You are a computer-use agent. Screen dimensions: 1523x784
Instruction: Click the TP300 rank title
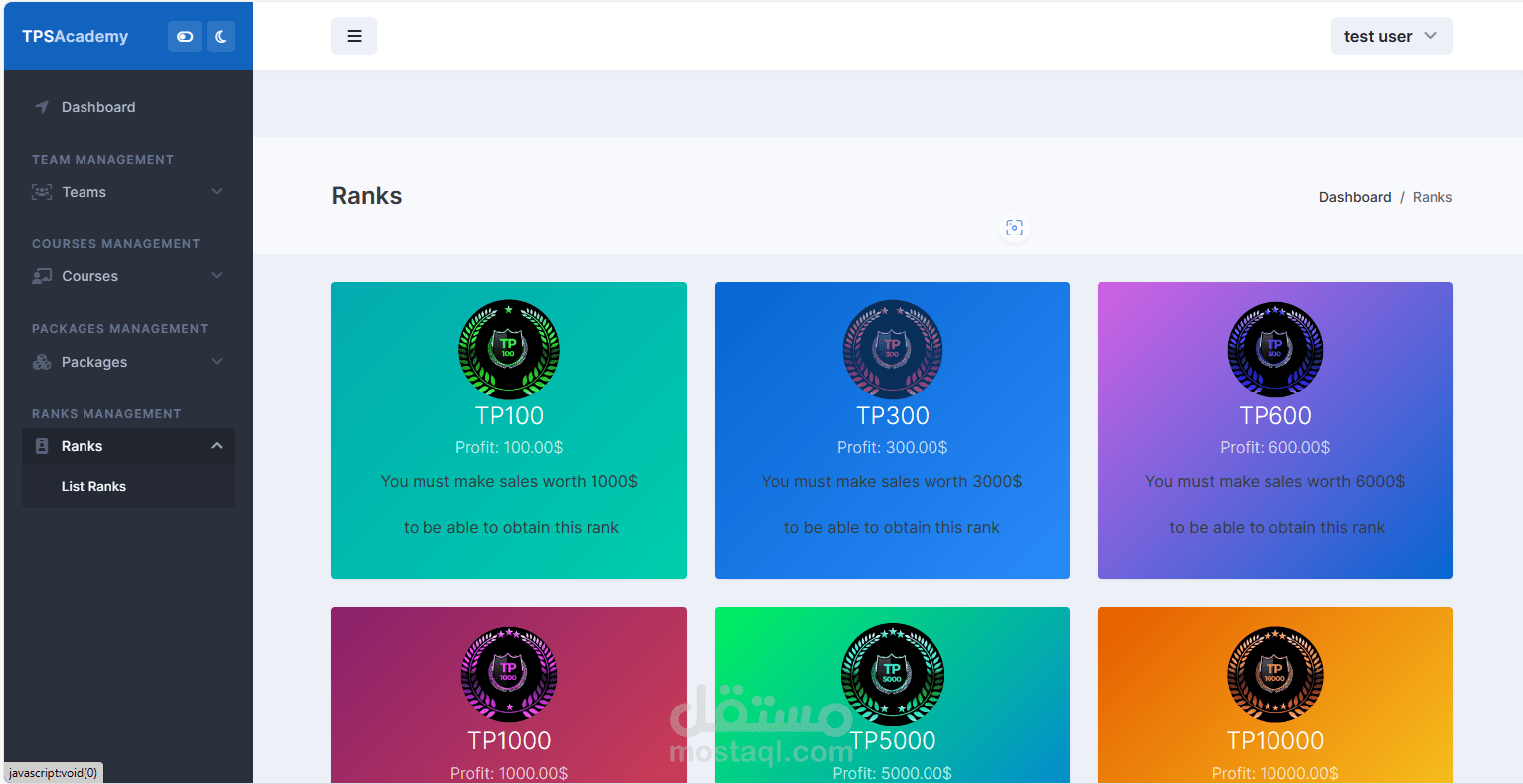point(893,415)
